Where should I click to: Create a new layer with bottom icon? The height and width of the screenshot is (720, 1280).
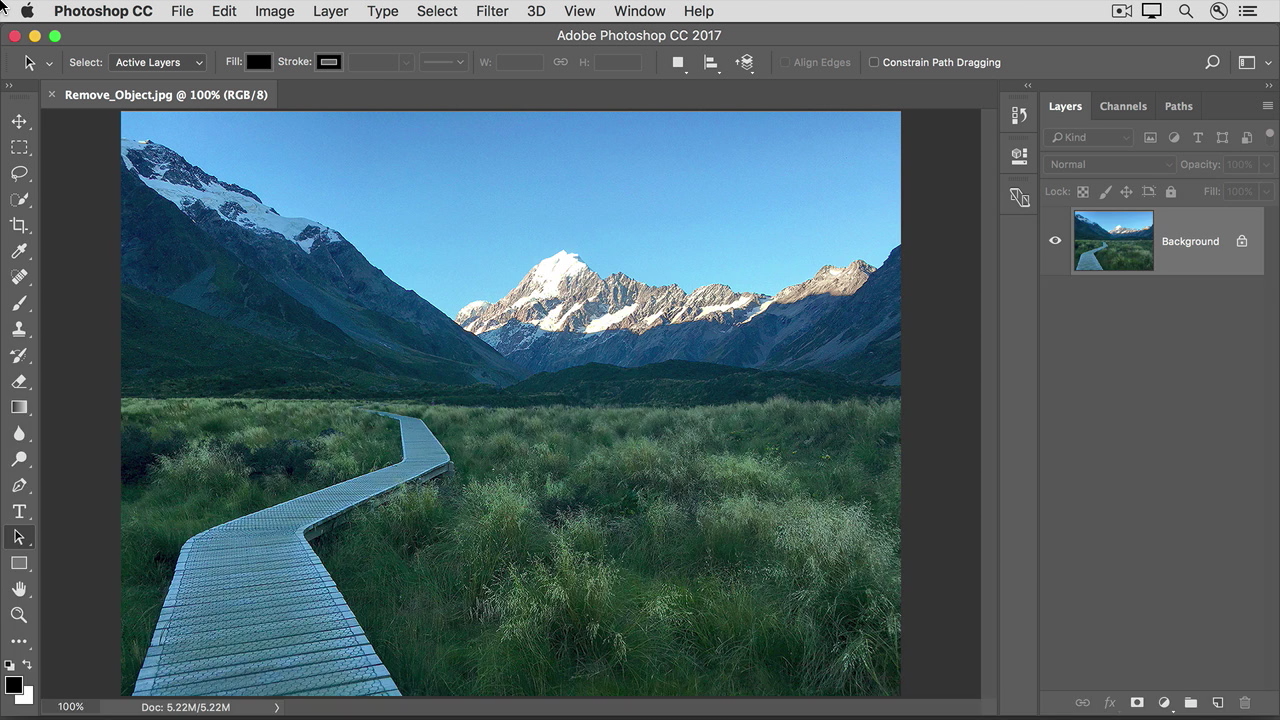click(x=1218, y=703)
